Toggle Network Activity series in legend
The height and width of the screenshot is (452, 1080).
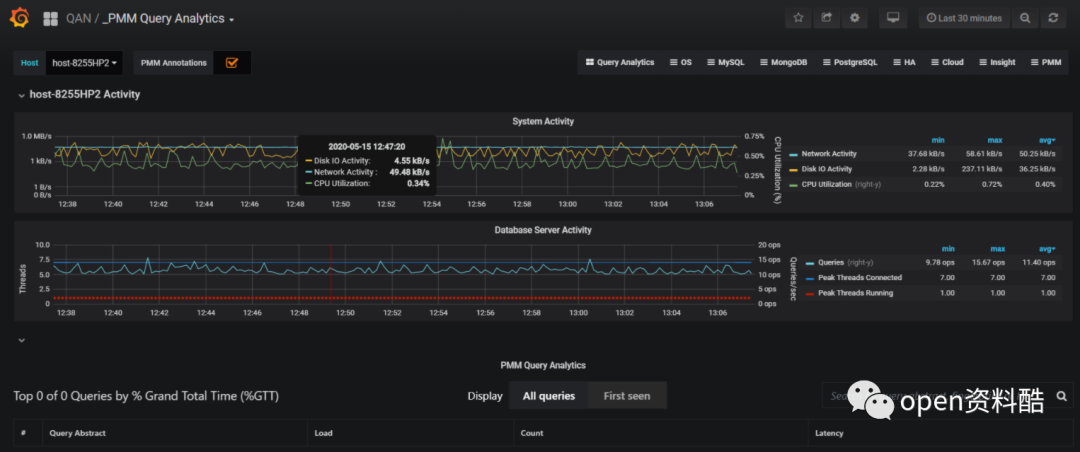pos(827,154)
